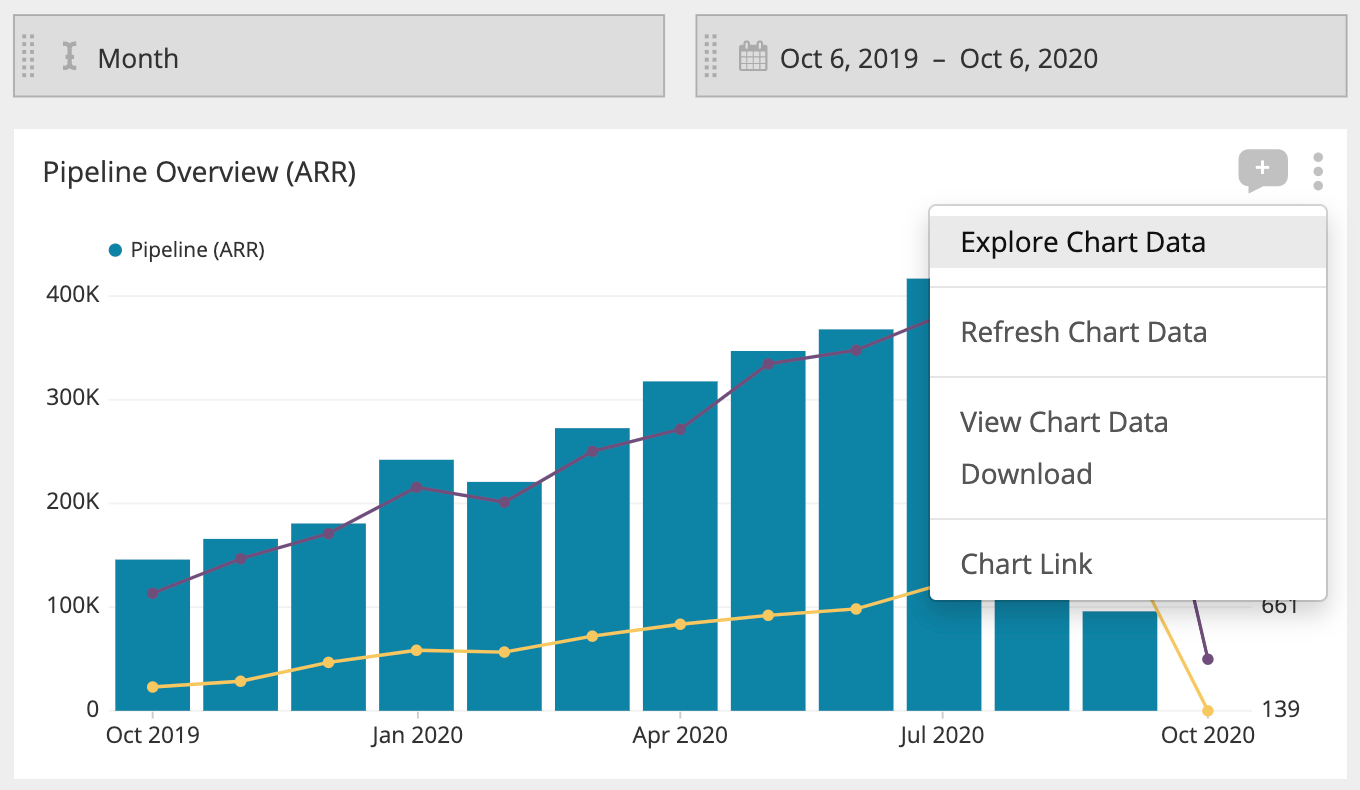Click the purple line point for Oct 2020

[1208, 659]
